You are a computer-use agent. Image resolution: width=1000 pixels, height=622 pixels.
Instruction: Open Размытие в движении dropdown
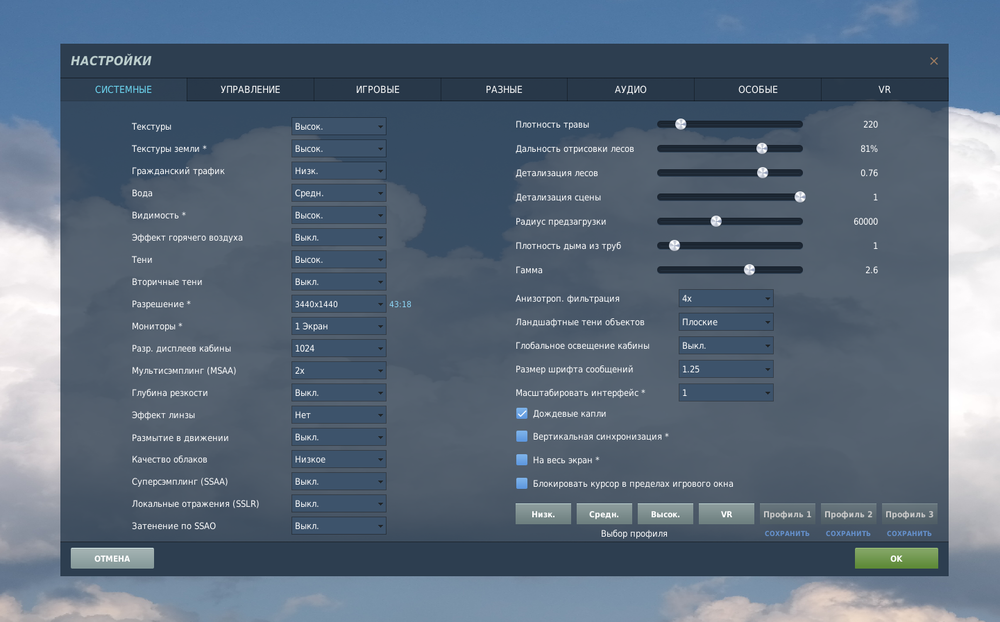tap(339, 437)
